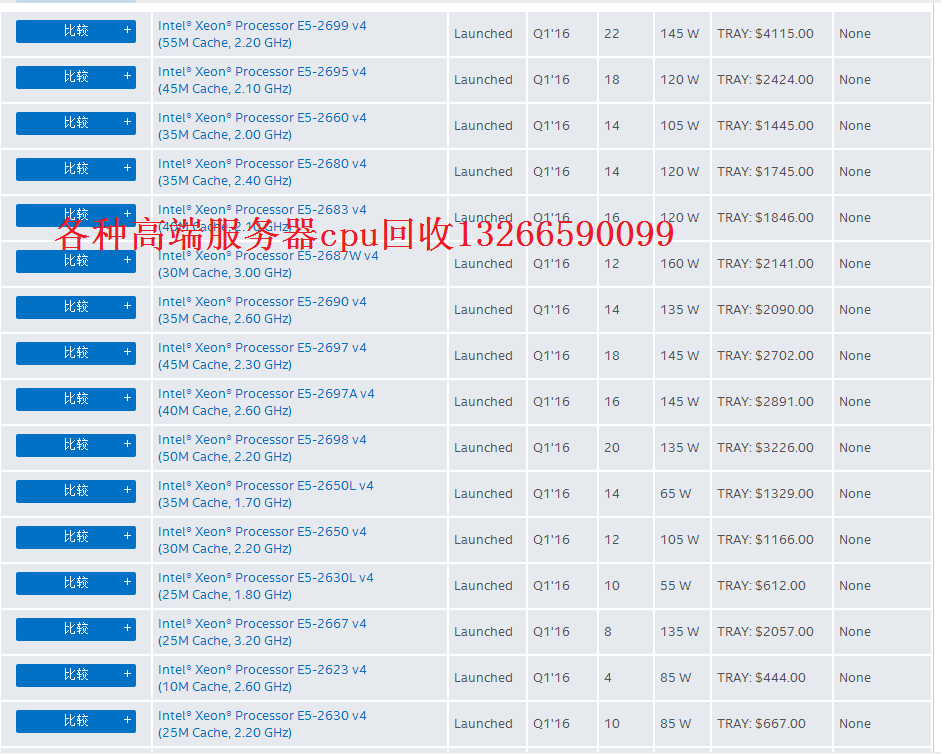The image size is (947, 754).
Task: Select the price TRAY: $612.00
Action: [761, 585]
